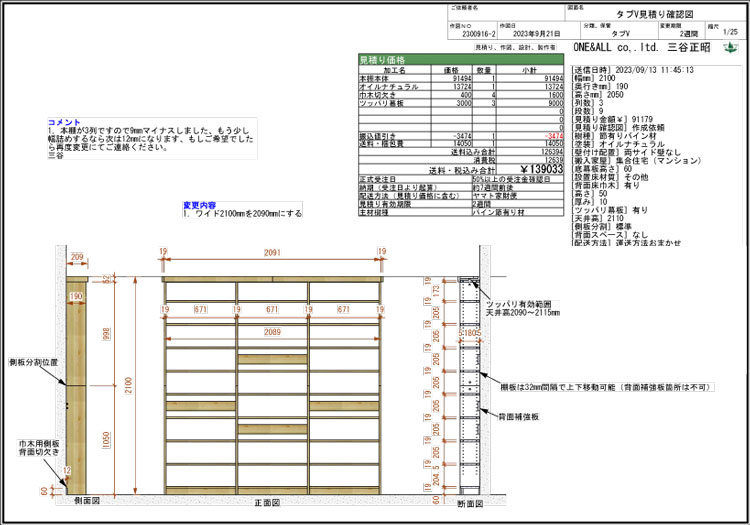Click the 背面補強板 annotation
Image resolution: width=750 pixels, height=525 pixels.
pos(518,417)
